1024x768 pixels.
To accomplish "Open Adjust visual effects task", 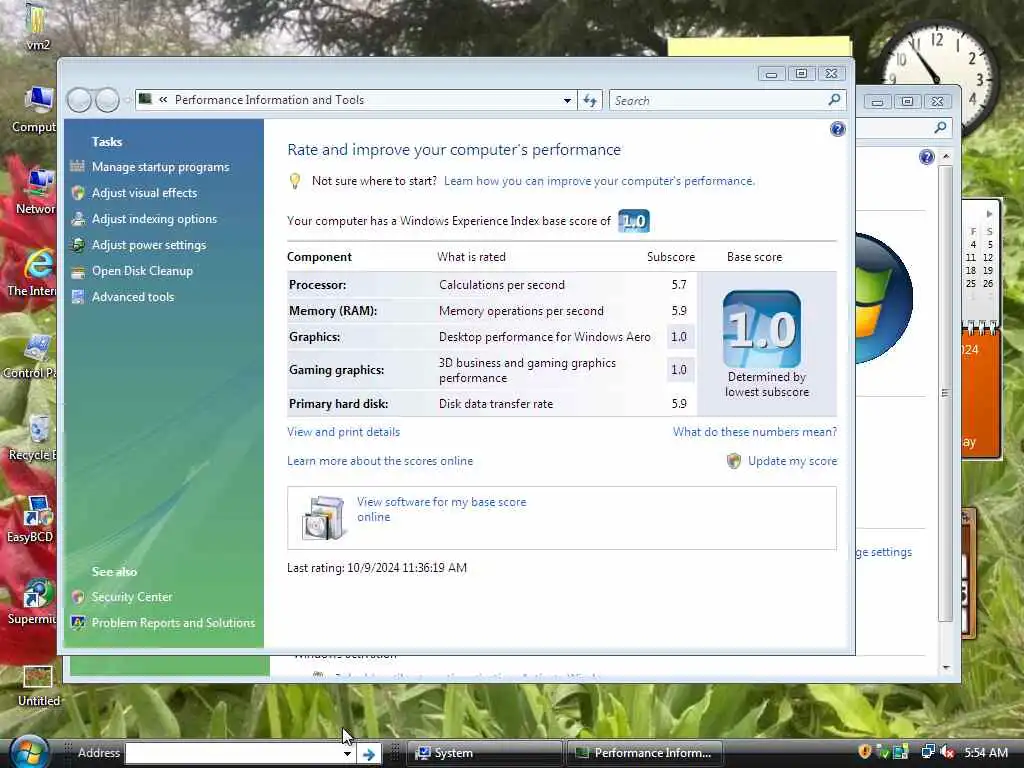I will [x=144, y=193].
